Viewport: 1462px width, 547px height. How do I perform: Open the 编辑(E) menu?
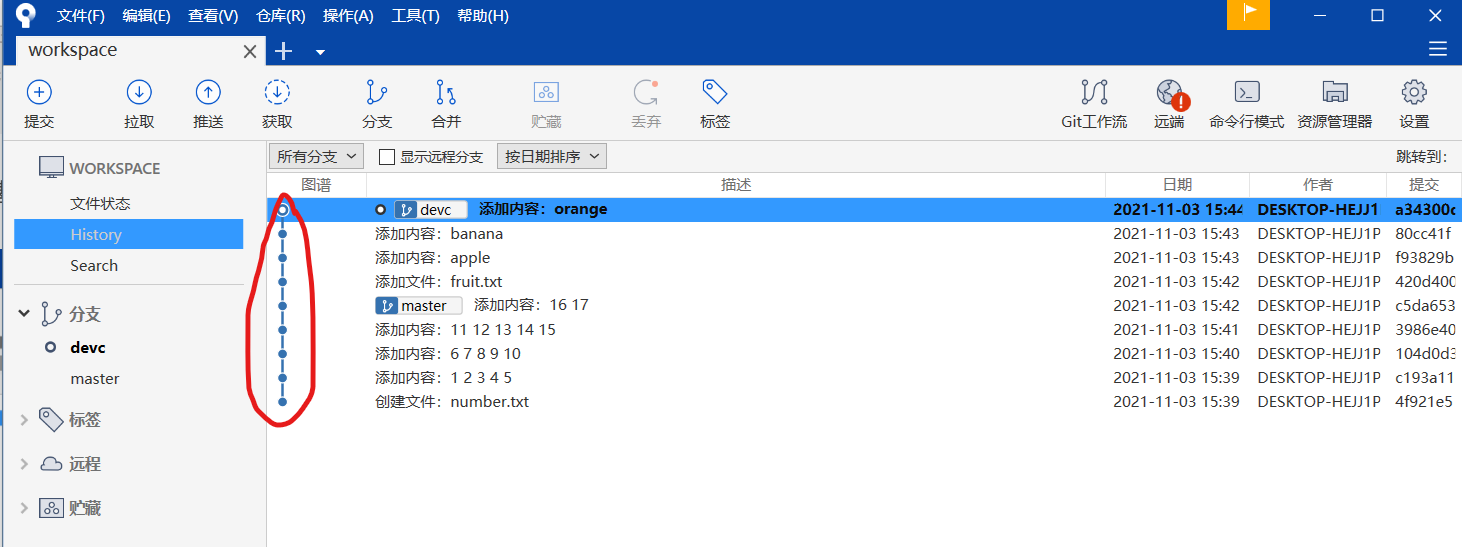click(146, 16)
